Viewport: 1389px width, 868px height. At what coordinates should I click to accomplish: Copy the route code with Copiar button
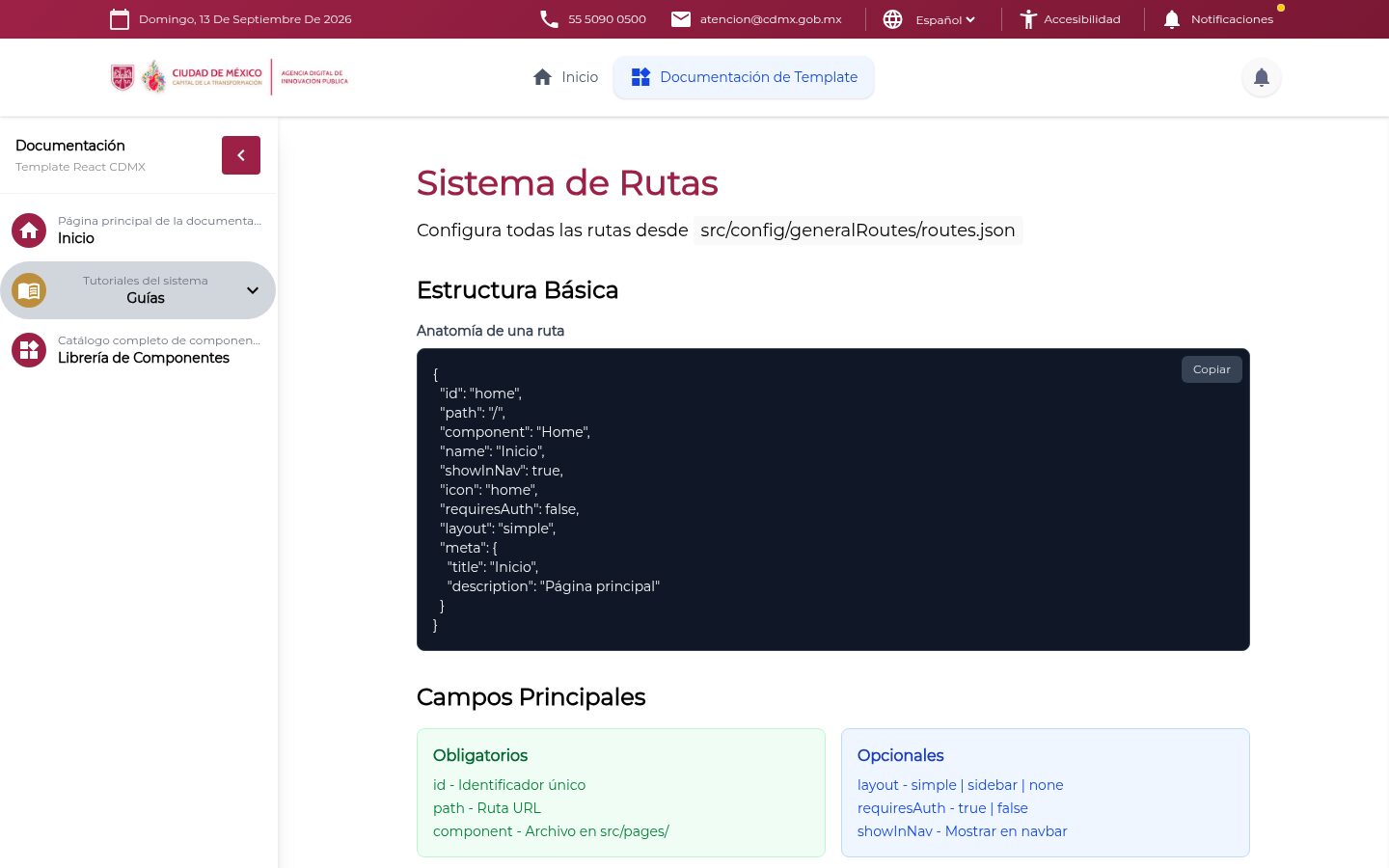click(x=1212, y=369)
